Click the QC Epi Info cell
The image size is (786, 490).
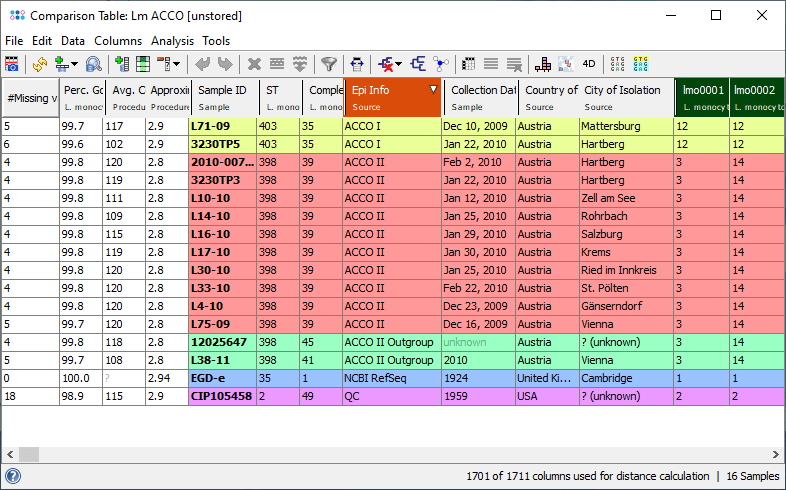click(391, 396)
